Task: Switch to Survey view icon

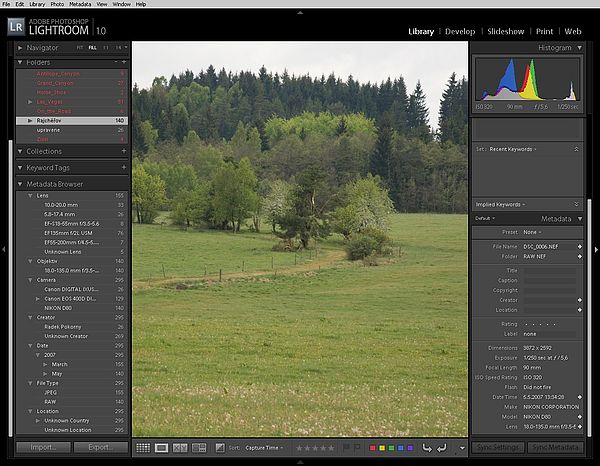Action: coord(199,448)
